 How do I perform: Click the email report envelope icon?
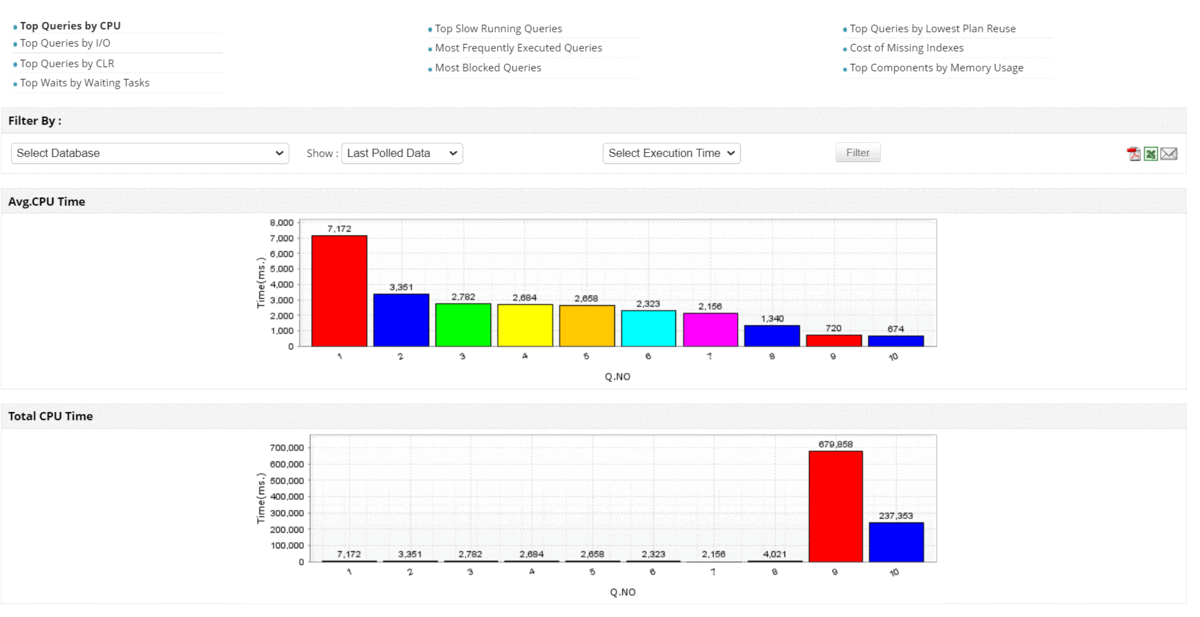coord(1168,154)
